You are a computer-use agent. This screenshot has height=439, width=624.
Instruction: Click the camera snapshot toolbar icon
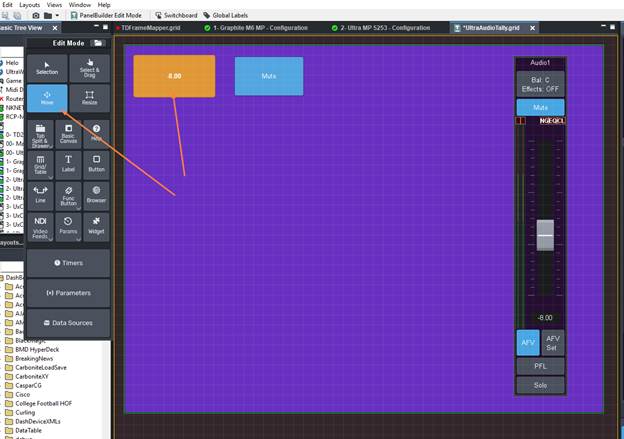click(x=36, y=16)
